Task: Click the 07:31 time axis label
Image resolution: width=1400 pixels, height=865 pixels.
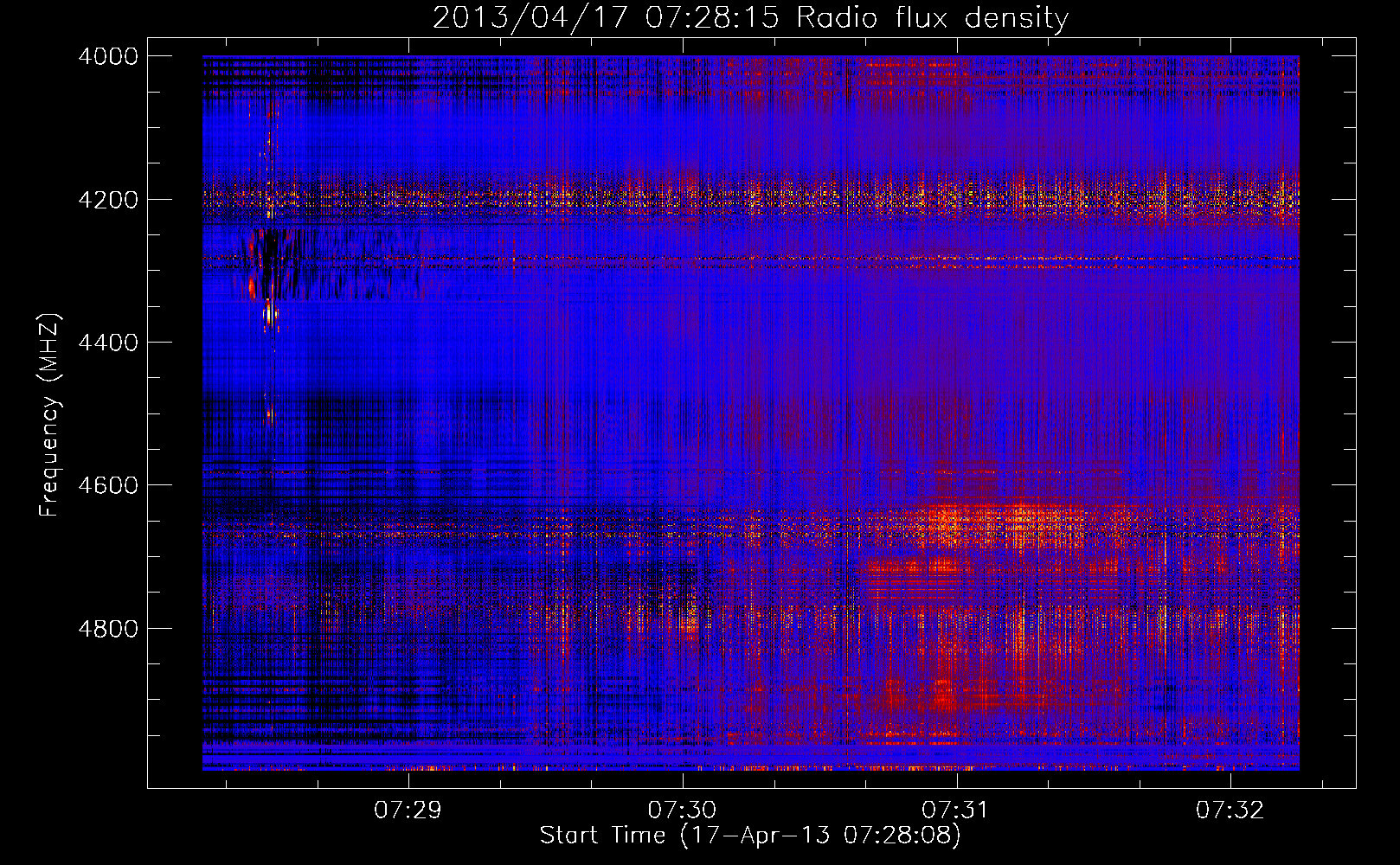Action: click(x=955, y=810)
